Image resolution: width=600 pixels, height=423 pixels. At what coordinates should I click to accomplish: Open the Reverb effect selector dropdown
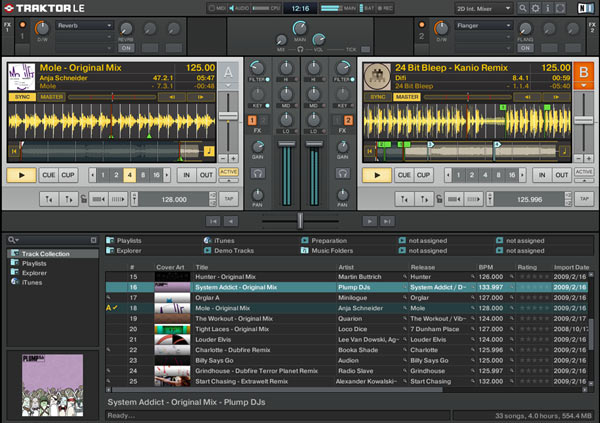pos(84,26)
